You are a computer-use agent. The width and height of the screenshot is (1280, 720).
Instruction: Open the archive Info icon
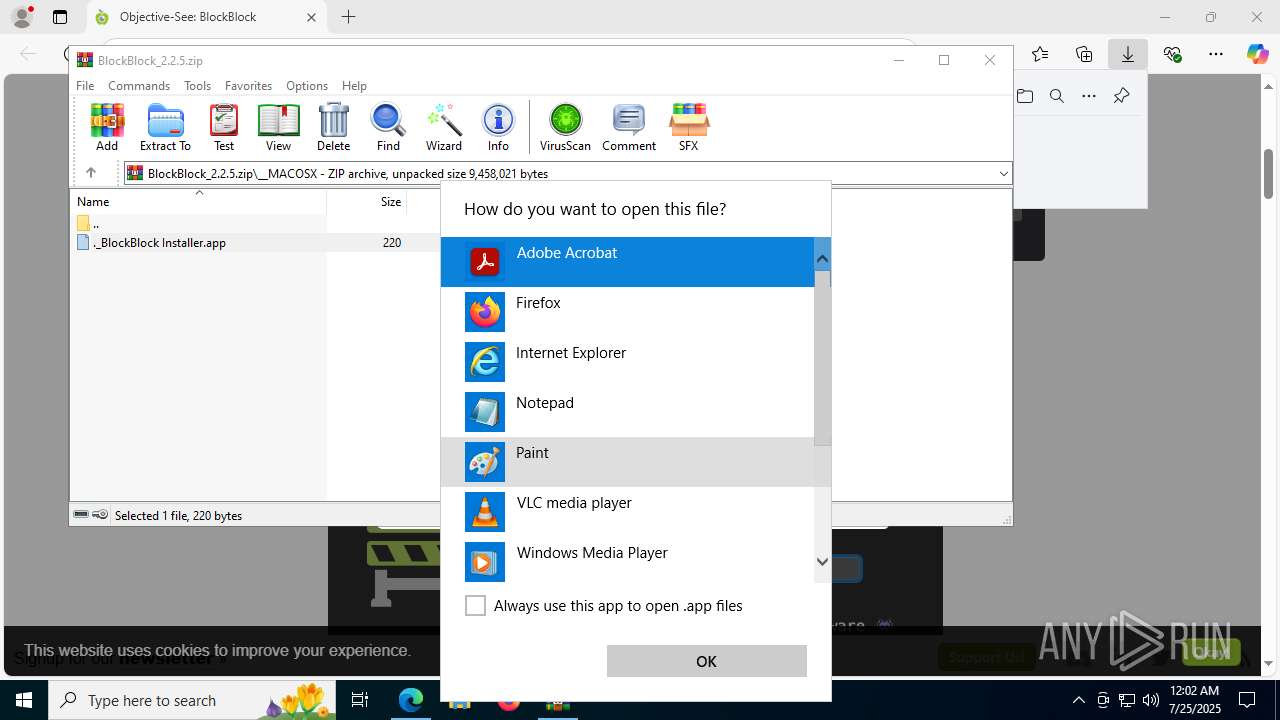click(498, 127)
